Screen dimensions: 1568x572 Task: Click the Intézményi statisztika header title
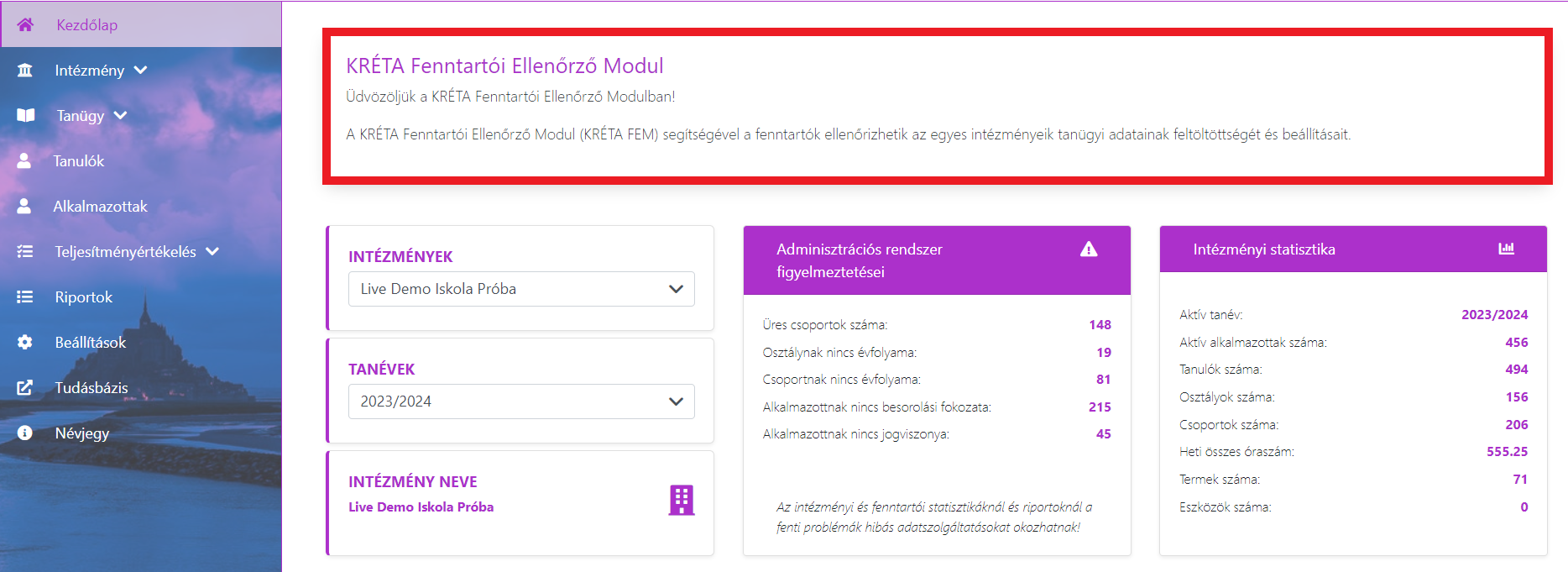(1264, 249)
